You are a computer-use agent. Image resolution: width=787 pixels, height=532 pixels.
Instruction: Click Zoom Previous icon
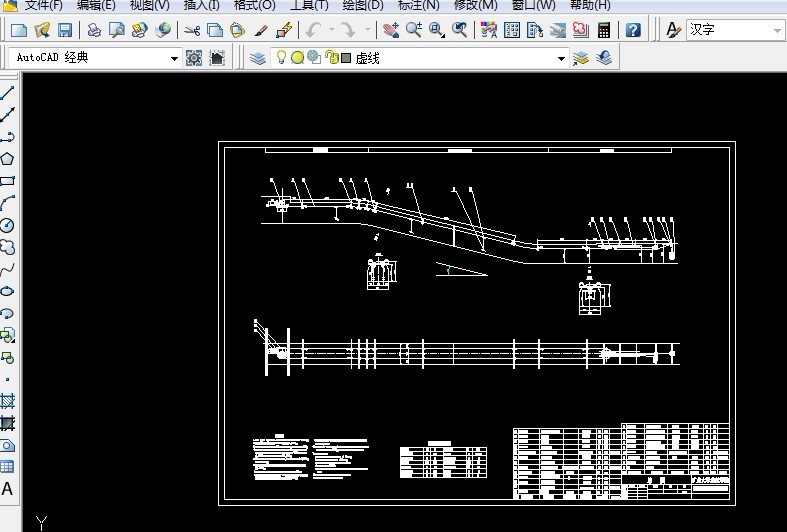(x=460, y=30)
